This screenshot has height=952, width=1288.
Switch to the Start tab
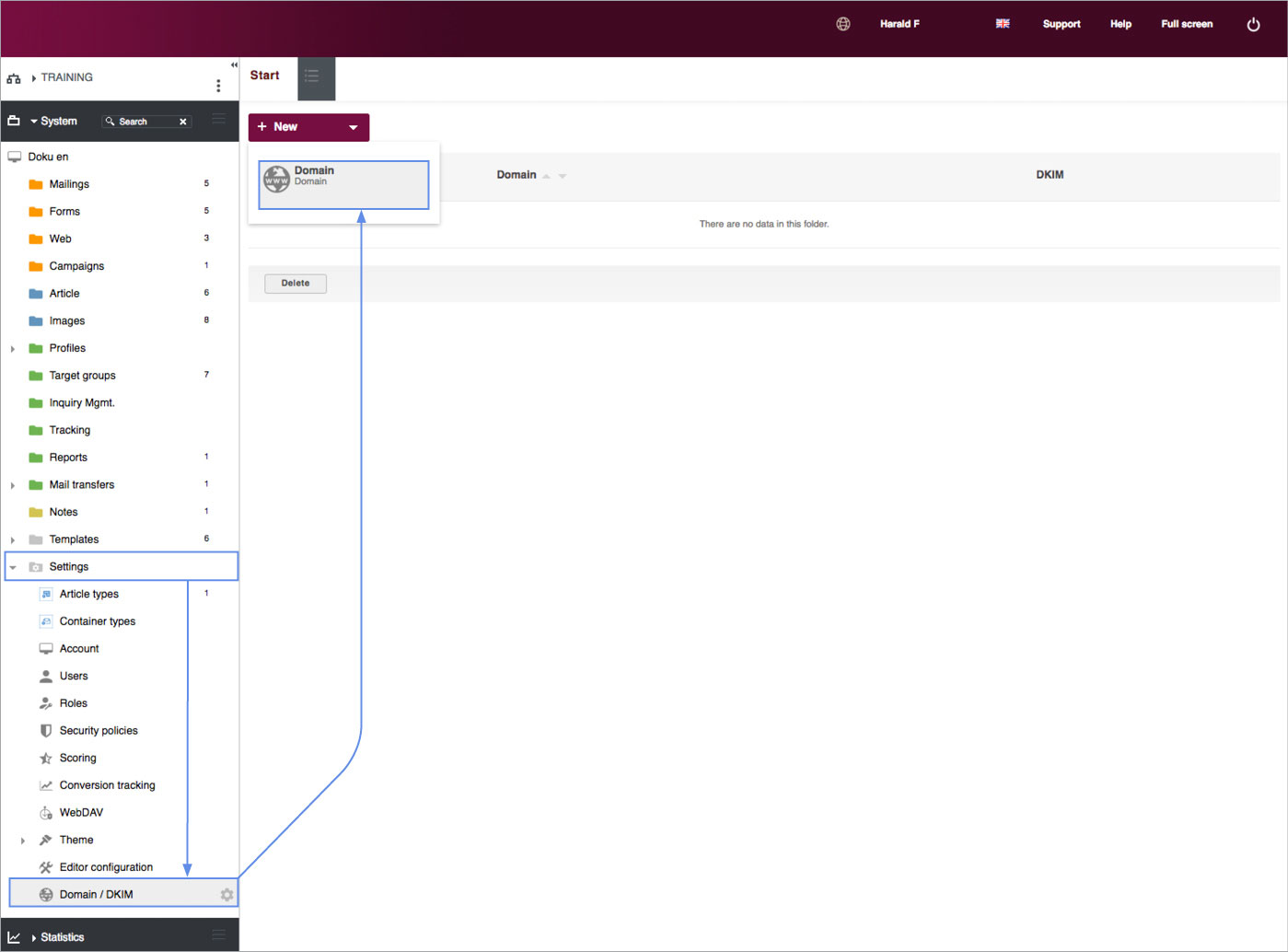pyautogui.click(x=265, y=76)
